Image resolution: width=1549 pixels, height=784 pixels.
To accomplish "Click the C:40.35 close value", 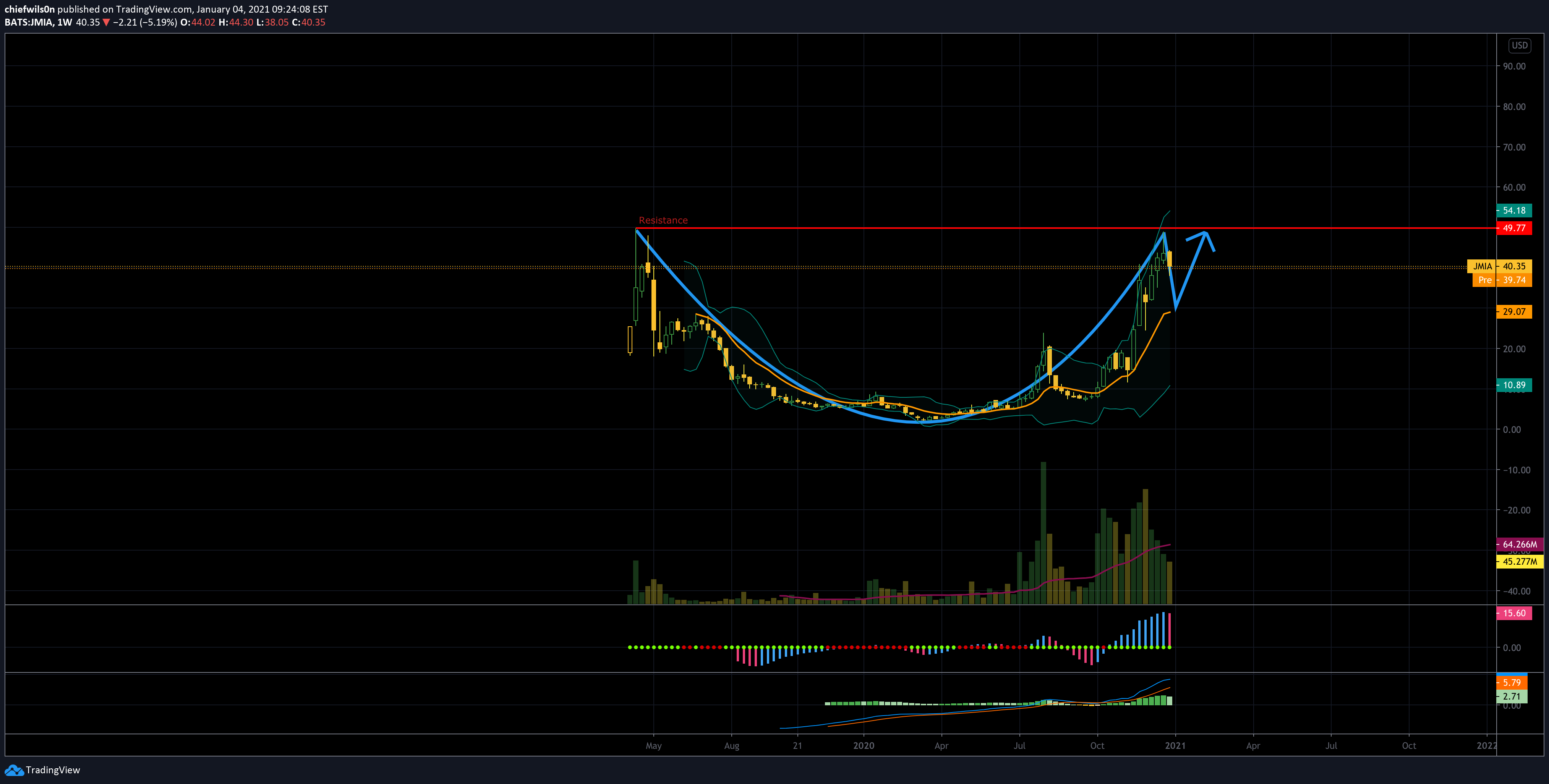I will [x=308, y=22].
